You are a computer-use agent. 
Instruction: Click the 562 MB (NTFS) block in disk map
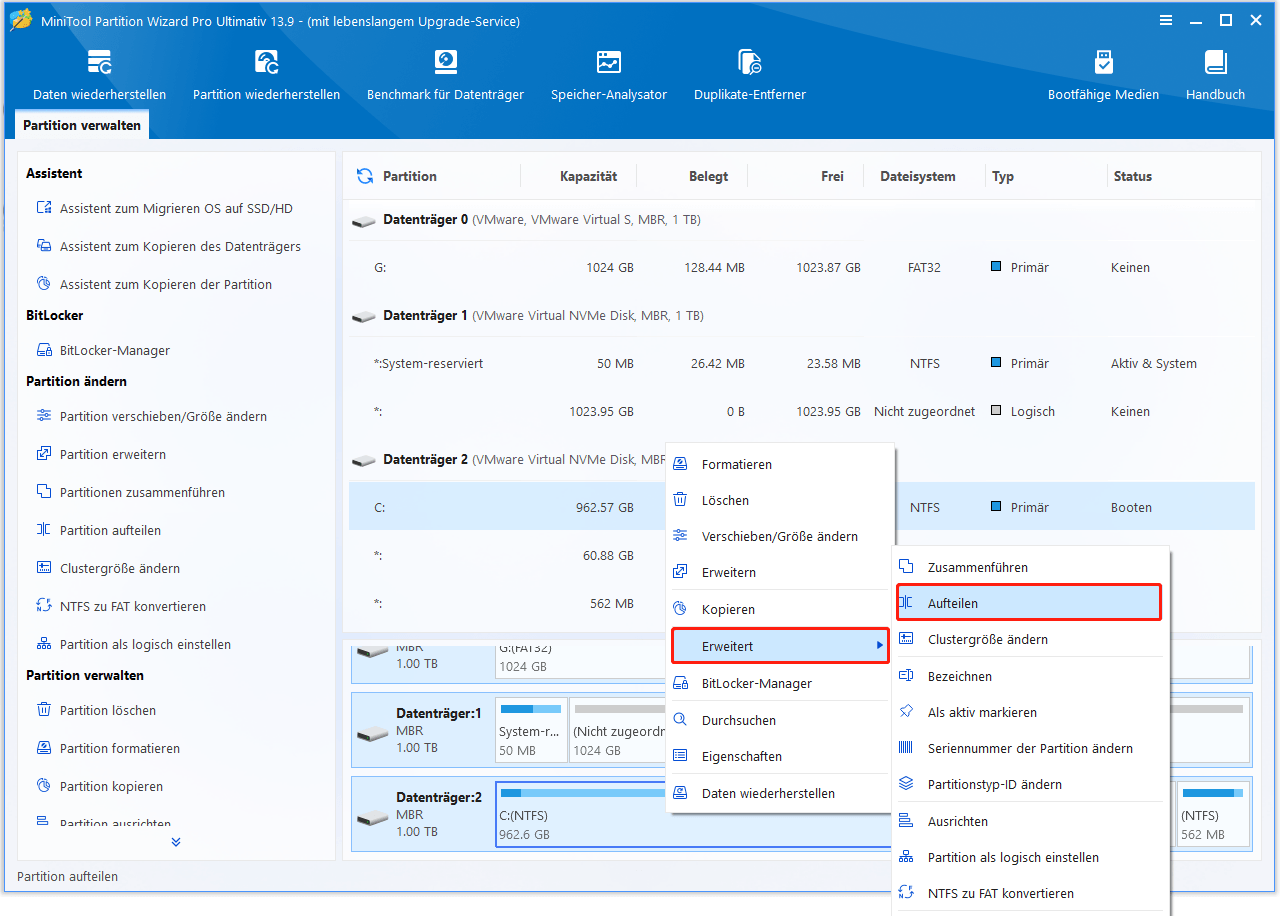tap(1214, 815)
